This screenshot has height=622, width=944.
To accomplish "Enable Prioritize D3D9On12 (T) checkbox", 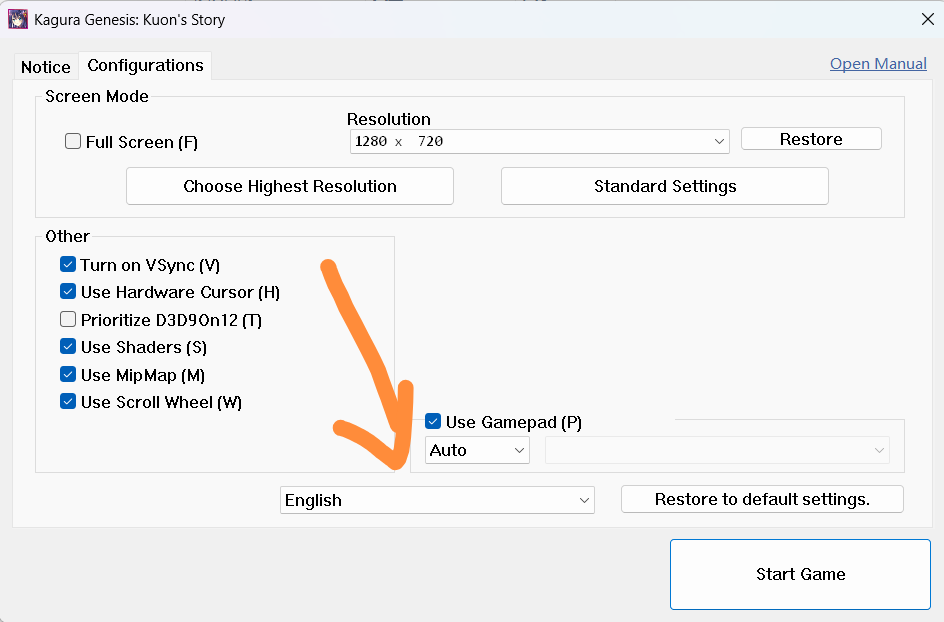I will (x=68, y=319).
